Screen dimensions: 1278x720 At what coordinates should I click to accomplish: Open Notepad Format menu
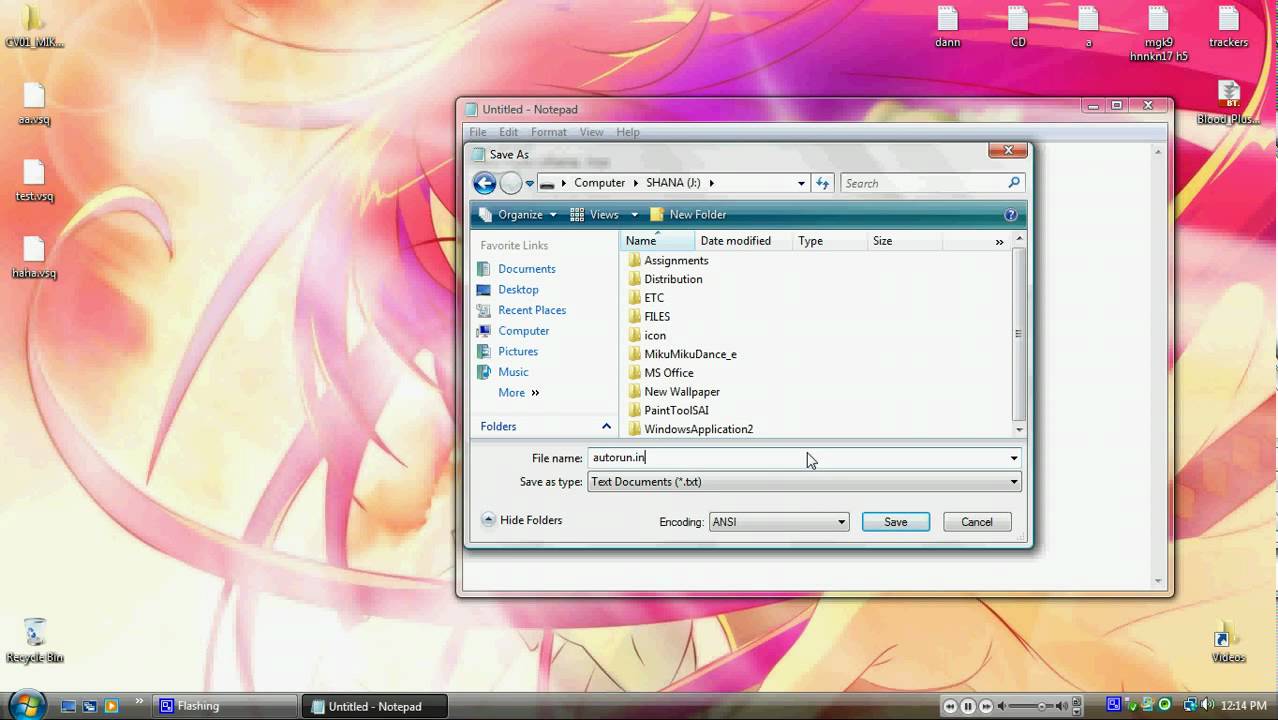[x=549, y=132]
